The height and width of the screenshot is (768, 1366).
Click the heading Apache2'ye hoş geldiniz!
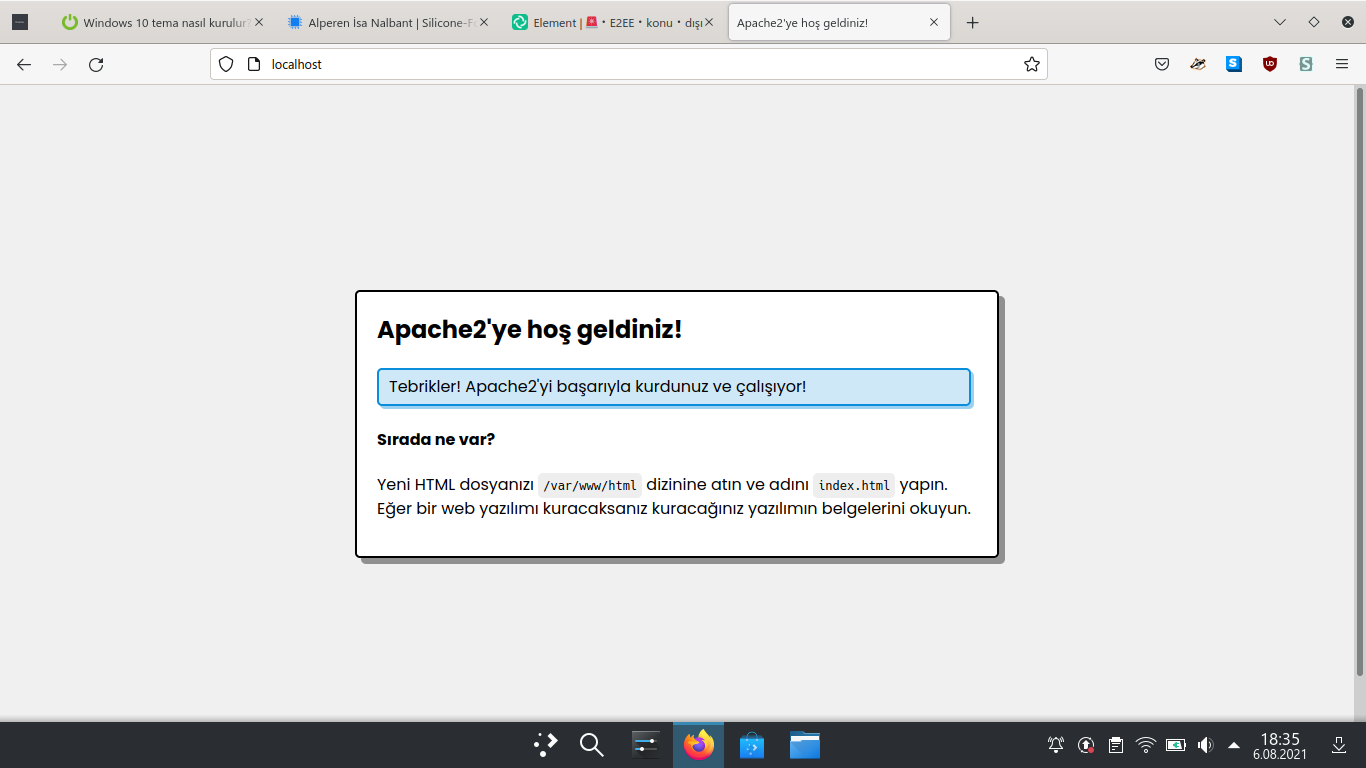529,329
